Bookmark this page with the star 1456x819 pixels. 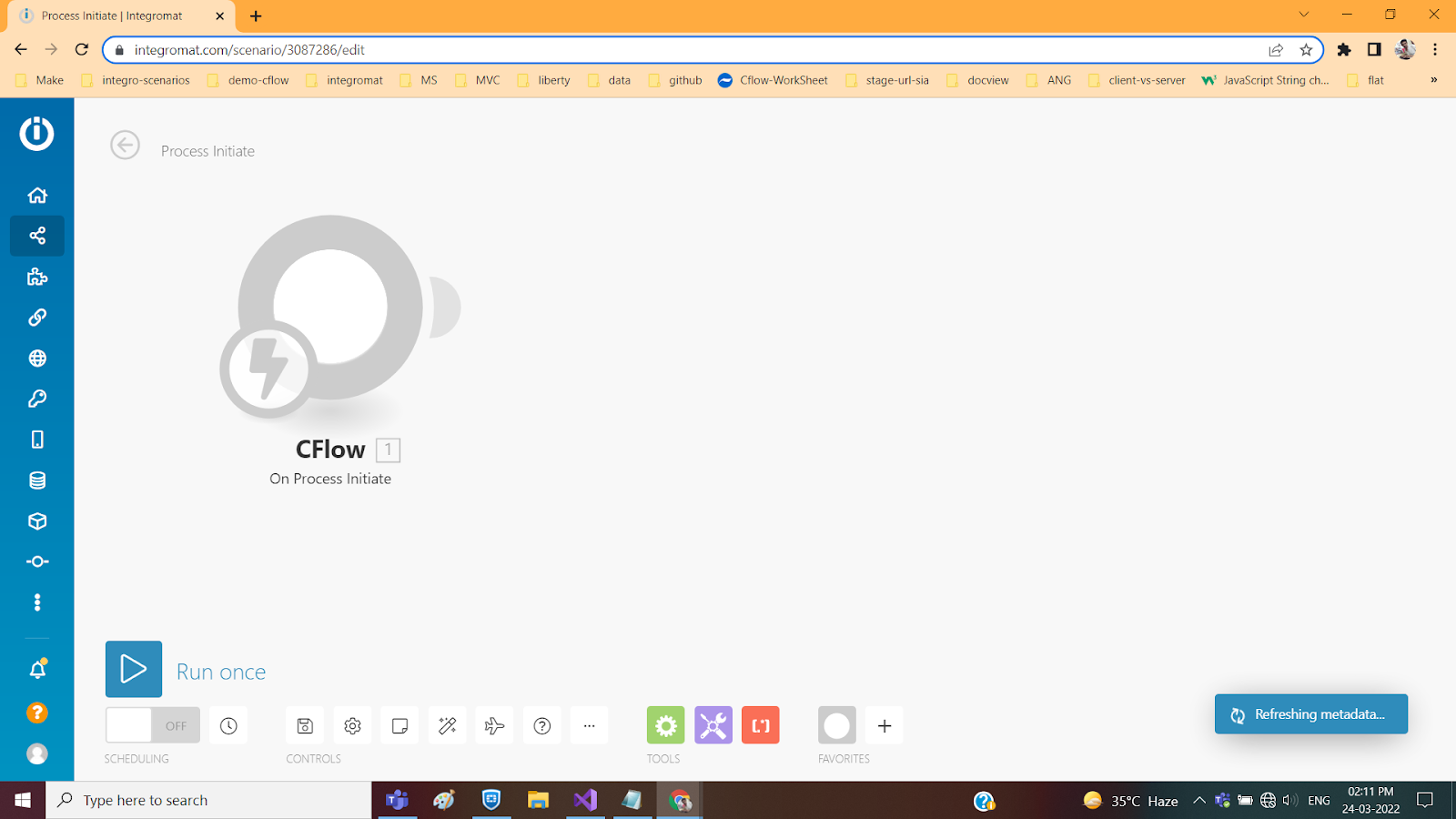tap(1307, 50)
